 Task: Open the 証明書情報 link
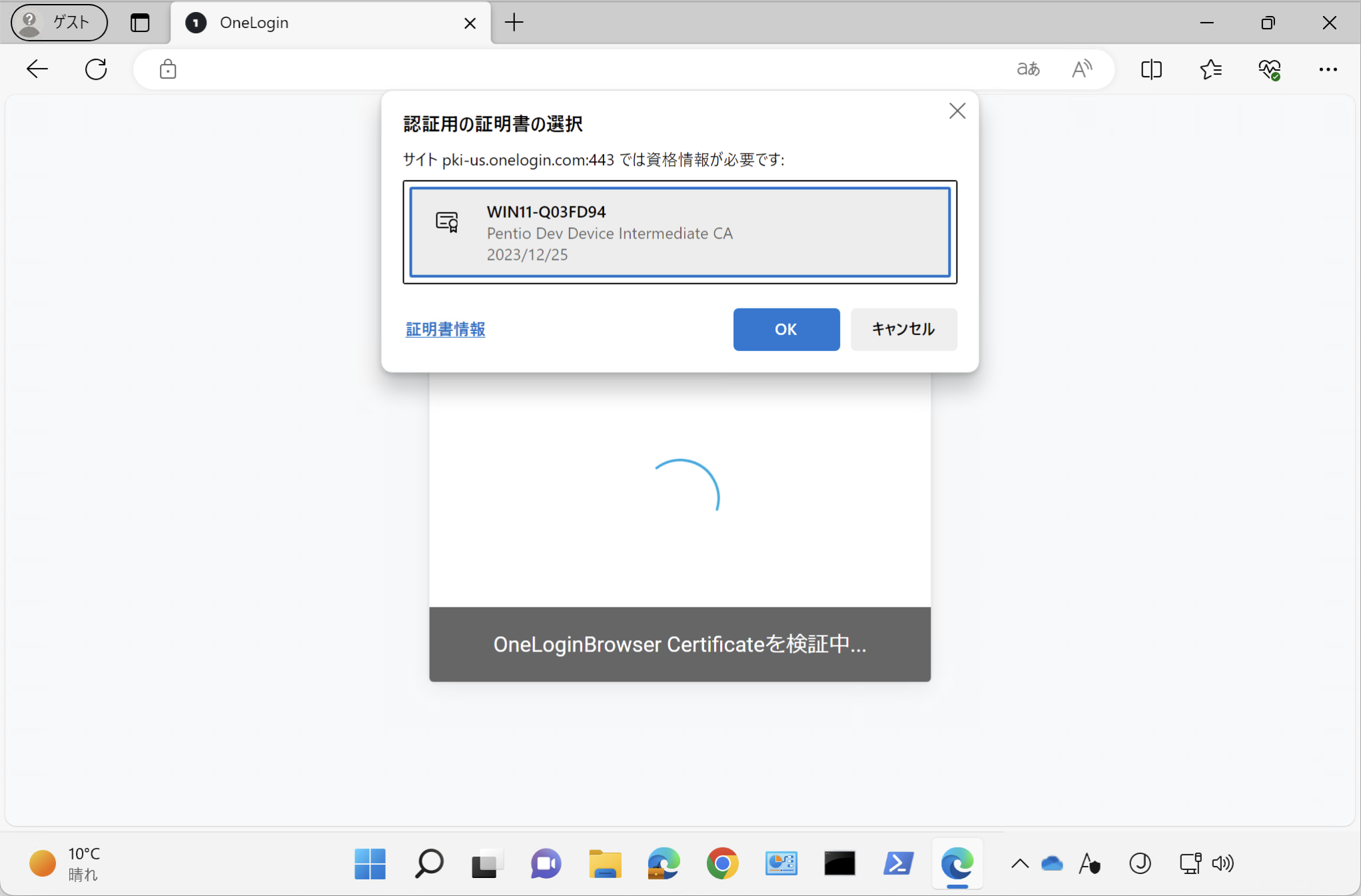[446, 329]
